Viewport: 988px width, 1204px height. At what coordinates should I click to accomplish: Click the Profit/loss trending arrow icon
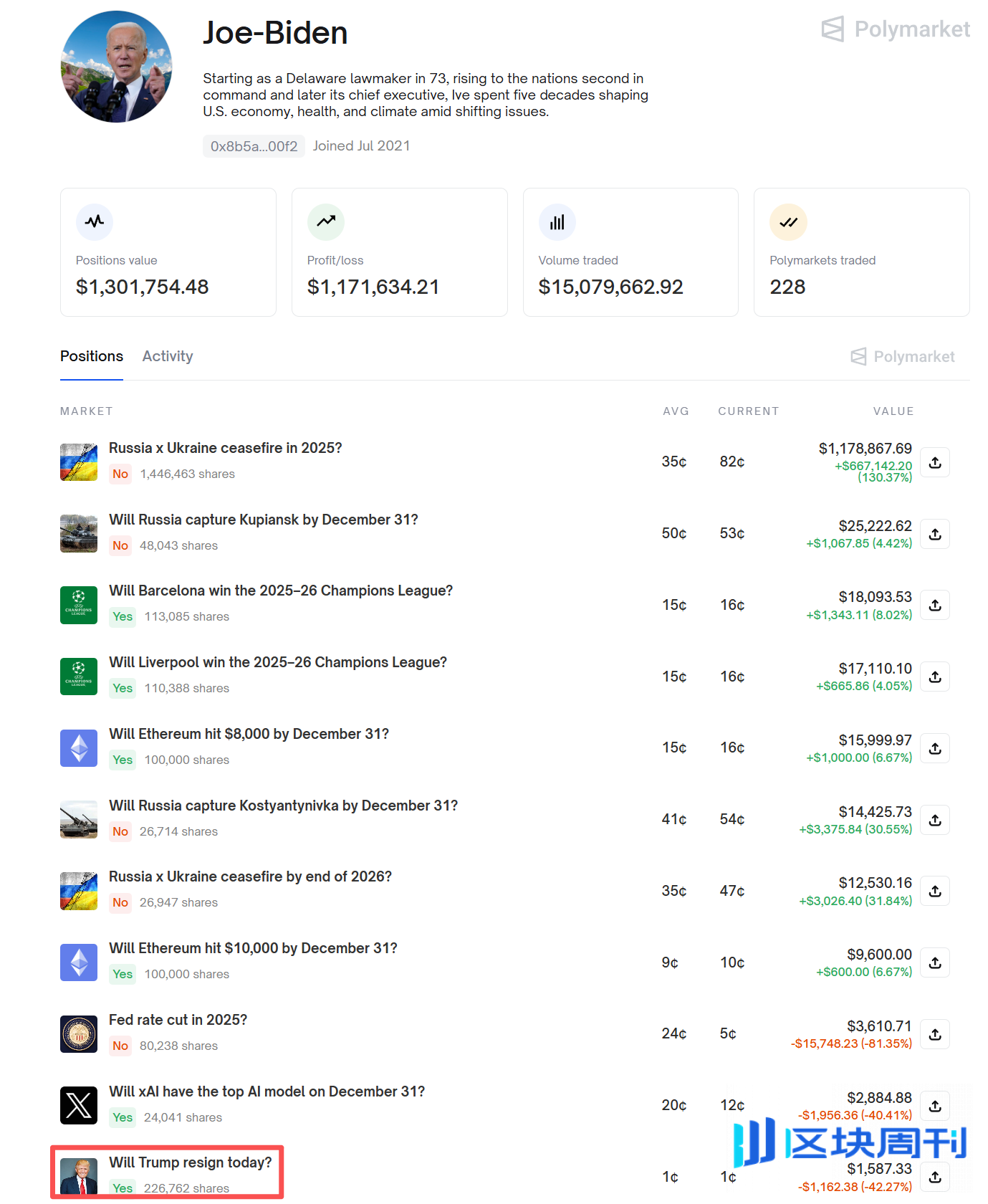pos(326,222)
